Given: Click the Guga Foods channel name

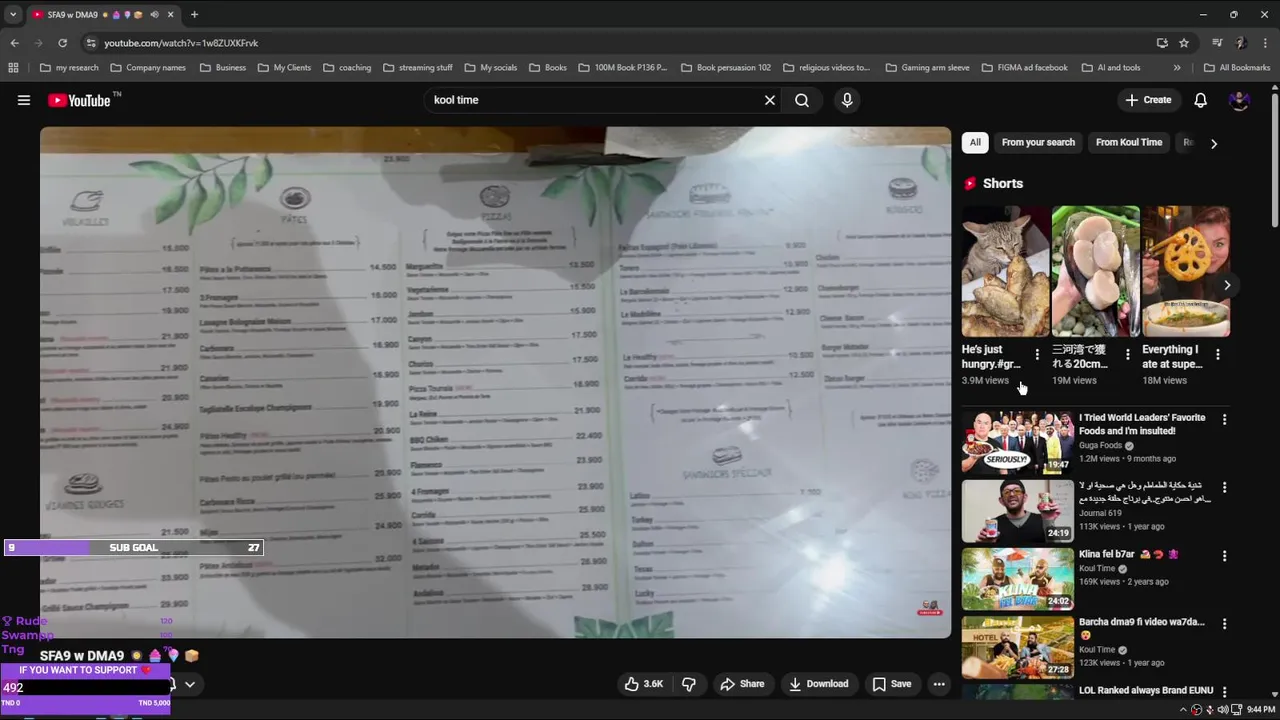Looking at the screenshot, I should (1100, 445).
